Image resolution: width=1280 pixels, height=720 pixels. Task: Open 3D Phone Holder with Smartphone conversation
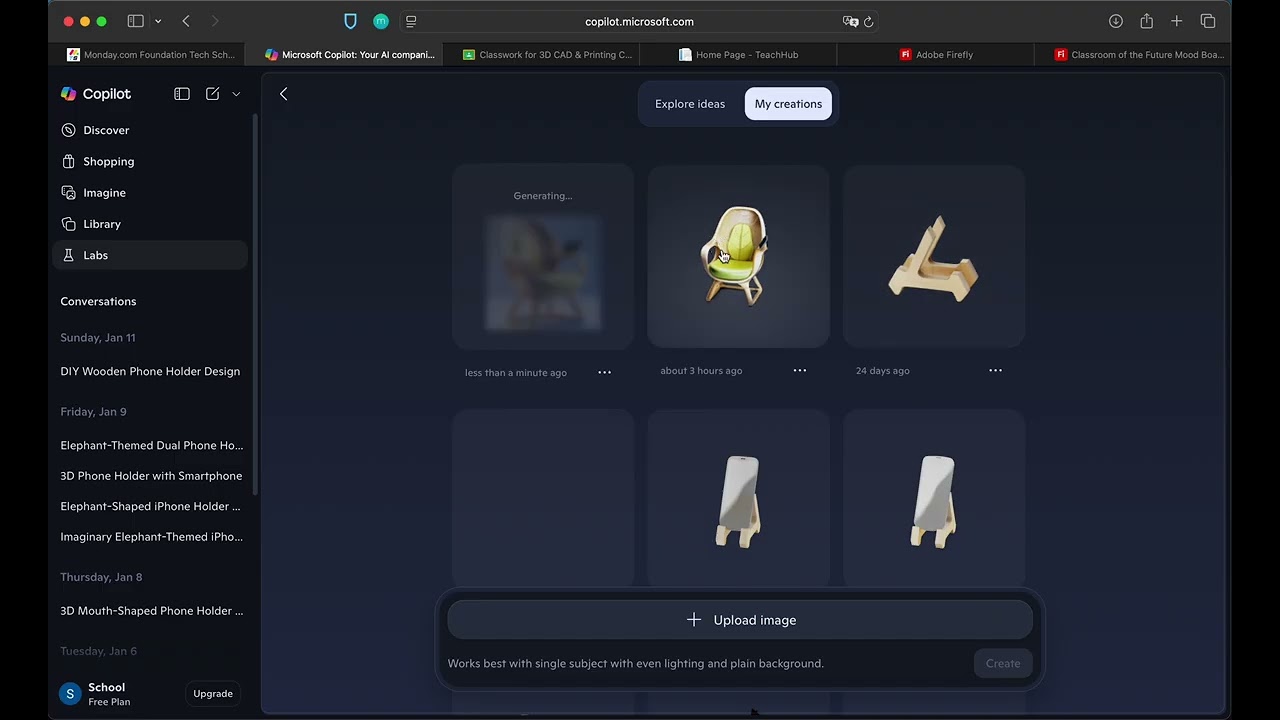151,476
